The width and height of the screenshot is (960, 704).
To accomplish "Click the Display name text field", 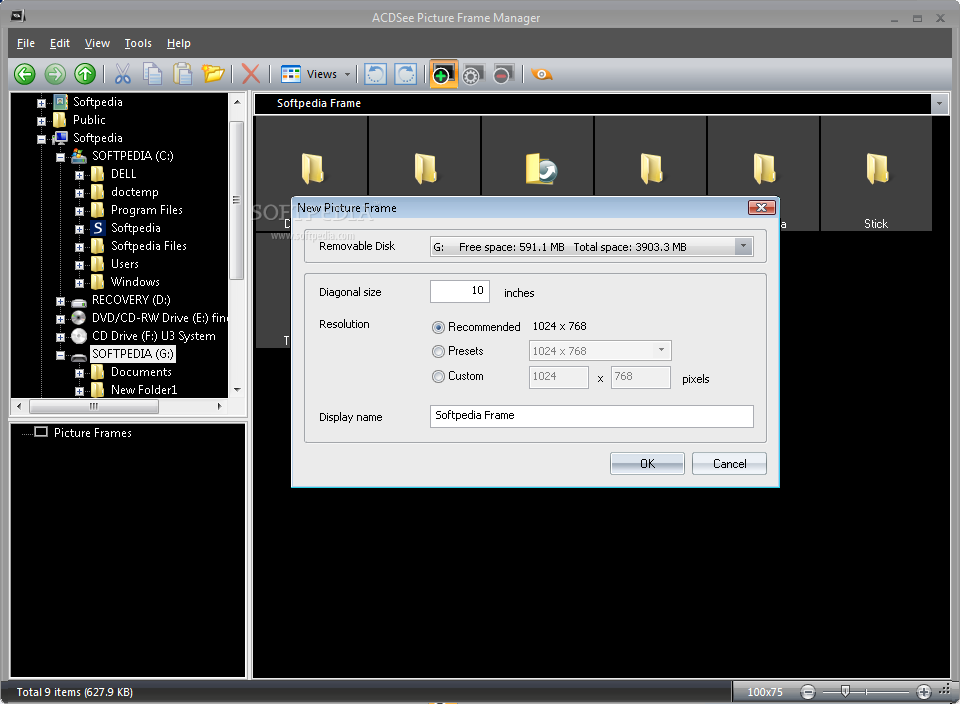I will tap(591, 416).
